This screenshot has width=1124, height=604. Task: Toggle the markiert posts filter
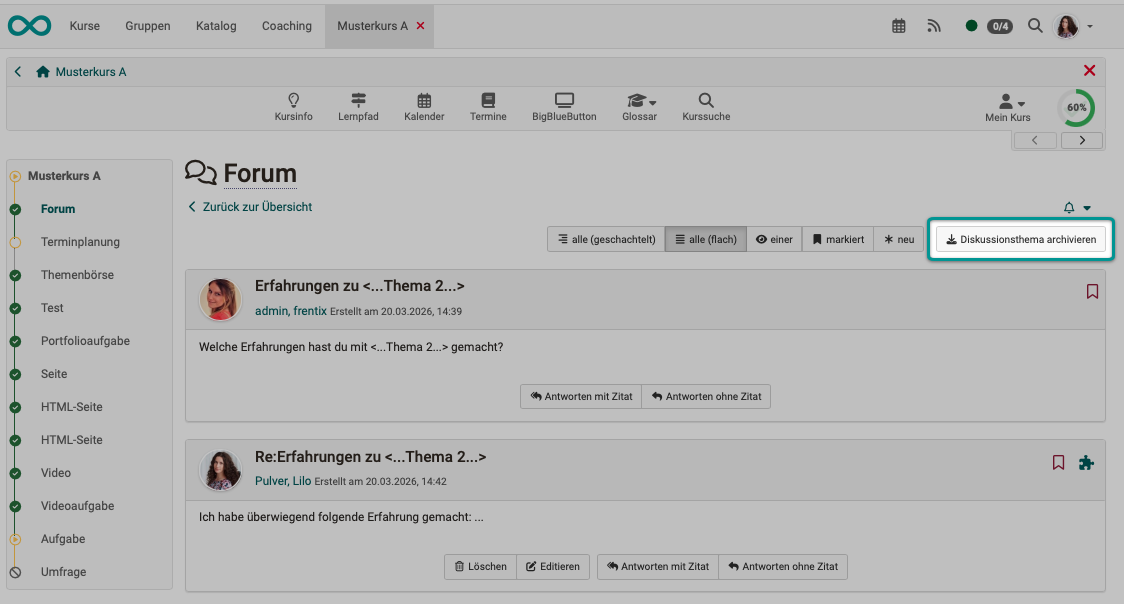(837, 239)
